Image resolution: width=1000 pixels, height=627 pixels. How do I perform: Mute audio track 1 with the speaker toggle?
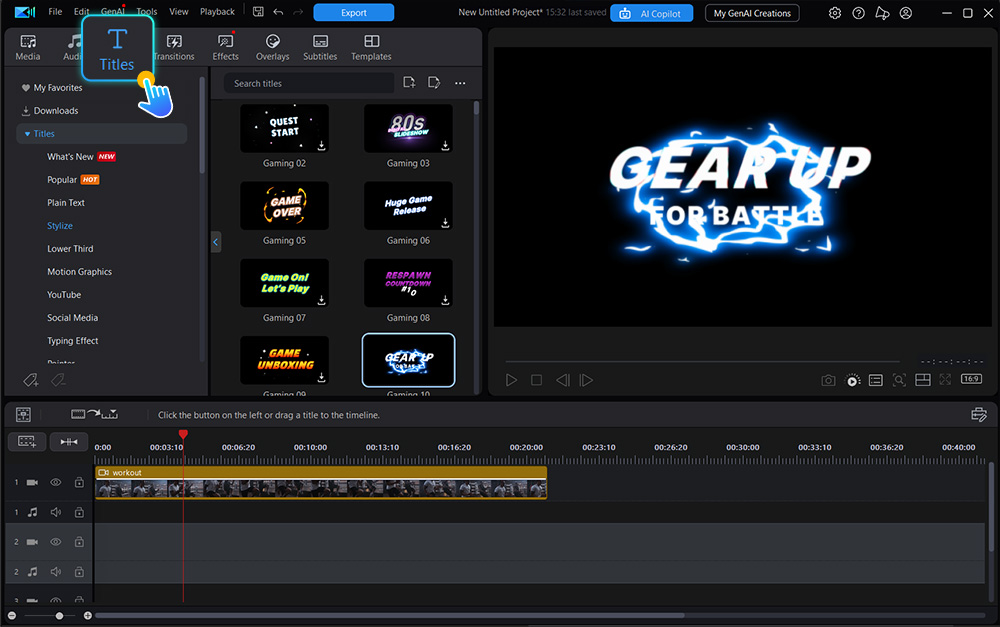[55, 511]
